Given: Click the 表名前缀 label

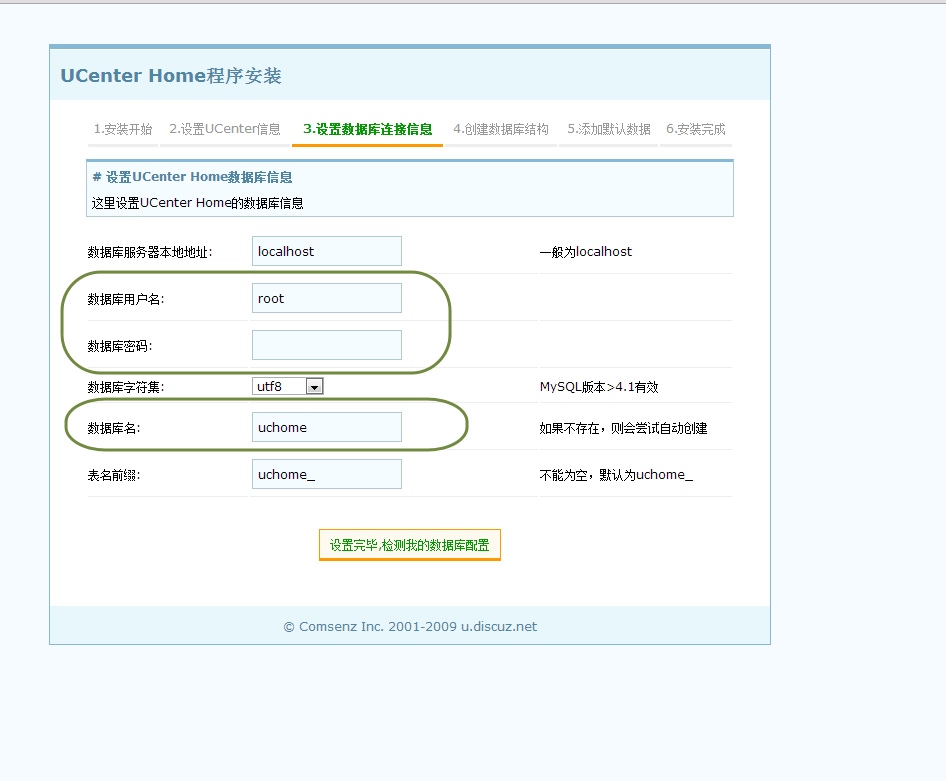Looking at the screenshot, I should tap(114, 475).
